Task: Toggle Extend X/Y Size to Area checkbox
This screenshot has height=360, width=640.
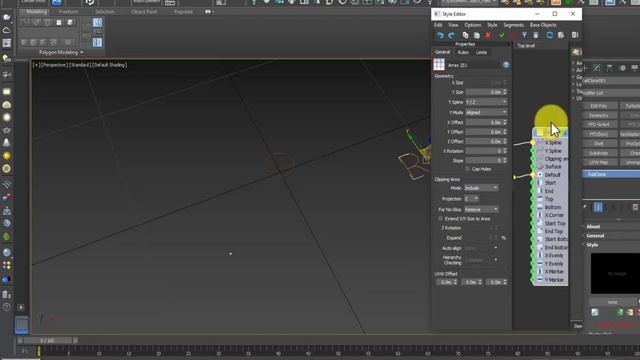Action: [x=440, y=219]
